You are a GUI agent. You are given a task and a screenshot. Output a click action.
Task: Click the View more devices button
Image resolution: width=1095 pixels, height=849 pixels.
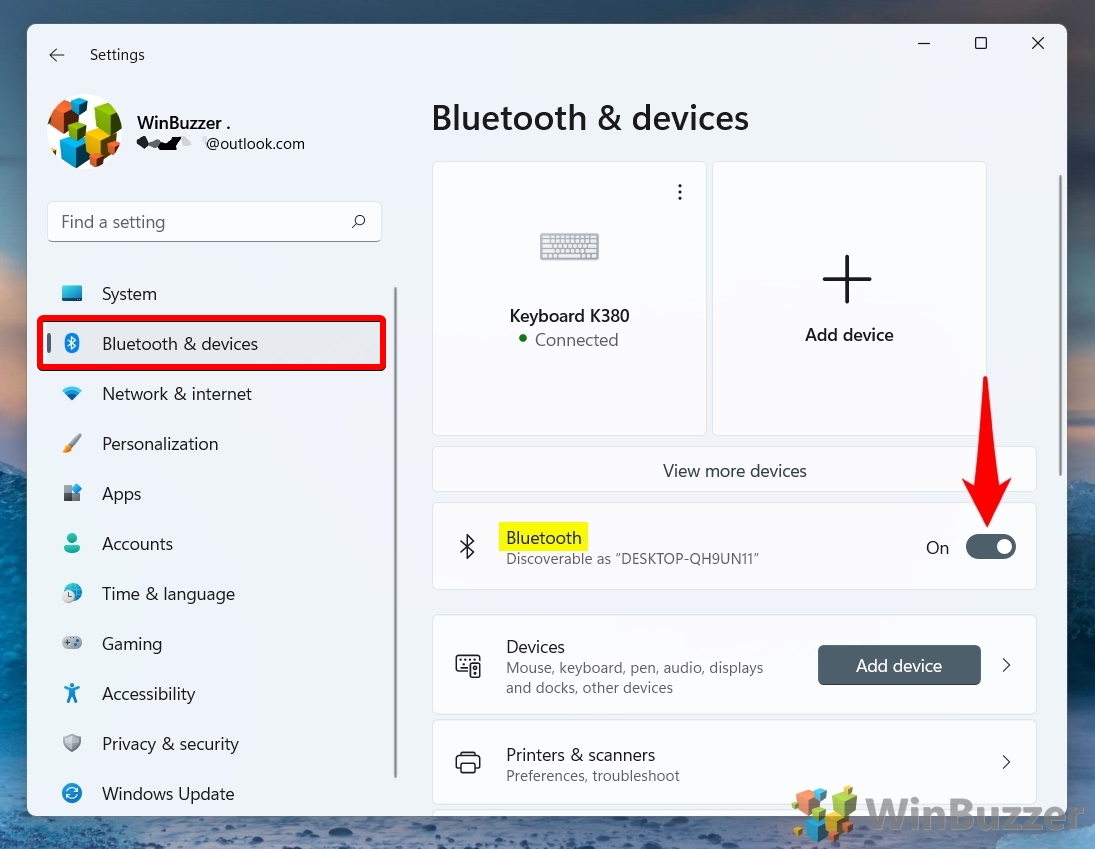point(734,470)
